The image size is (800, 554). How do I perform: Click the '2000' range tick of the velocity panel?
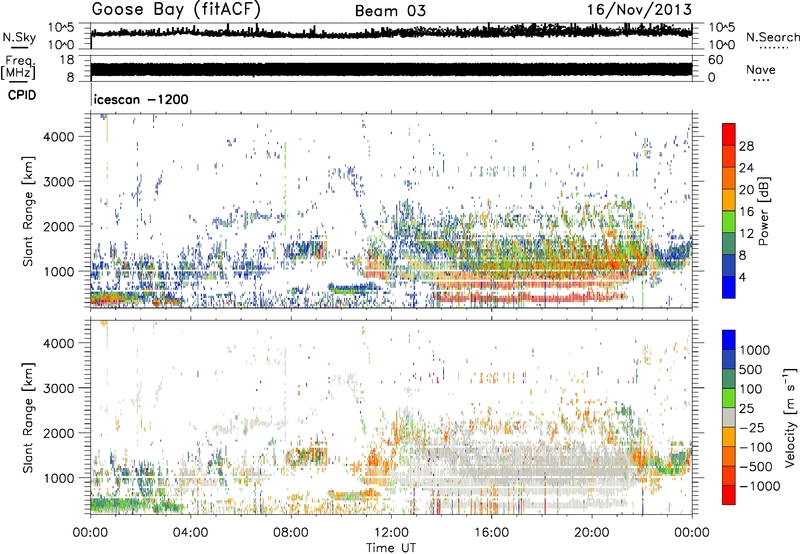pos(58,433)
